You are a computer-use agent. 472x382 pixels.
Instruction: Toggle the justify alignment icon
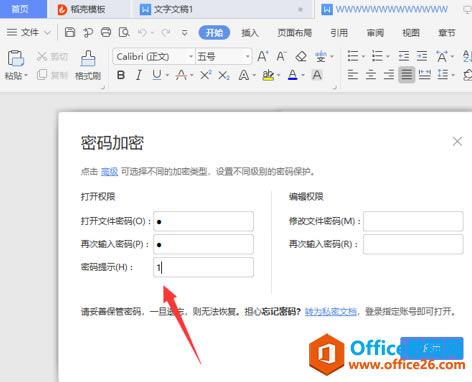(x=407, y=75)
